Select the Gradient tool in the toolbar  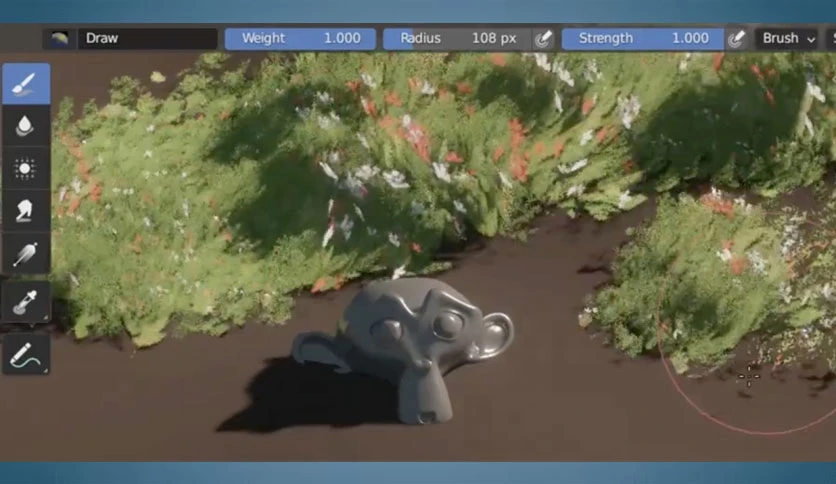26,253
